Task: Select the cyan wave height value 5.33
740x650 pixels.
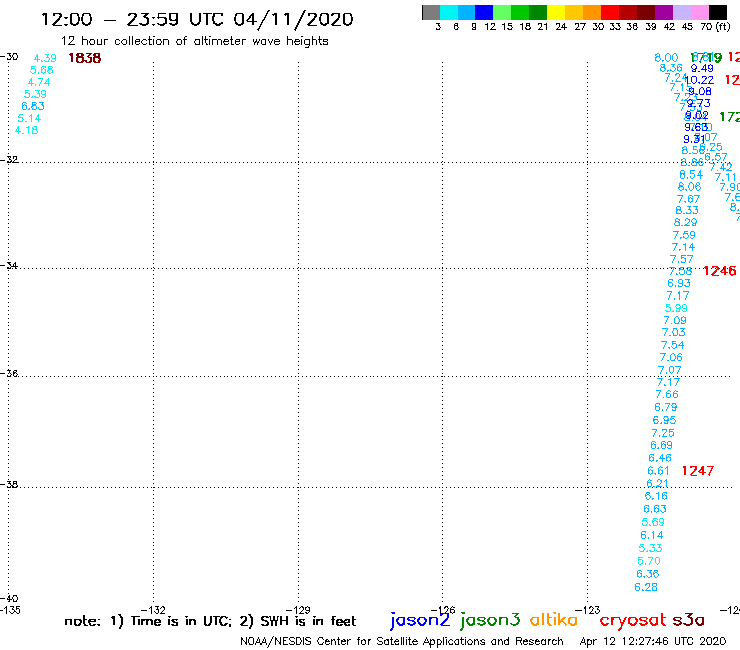Action: tap(650, 548)
